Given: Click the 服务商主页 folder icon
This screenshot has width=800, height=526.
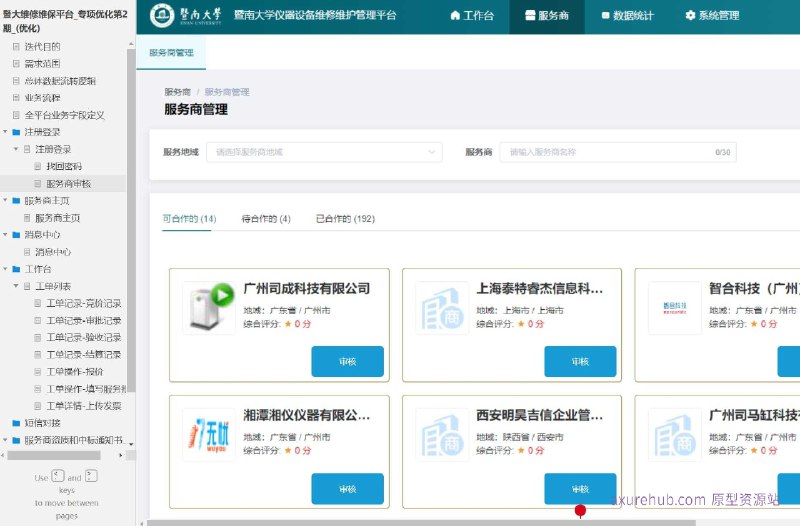Looking at the screenshot, I should tap(16, 201).
